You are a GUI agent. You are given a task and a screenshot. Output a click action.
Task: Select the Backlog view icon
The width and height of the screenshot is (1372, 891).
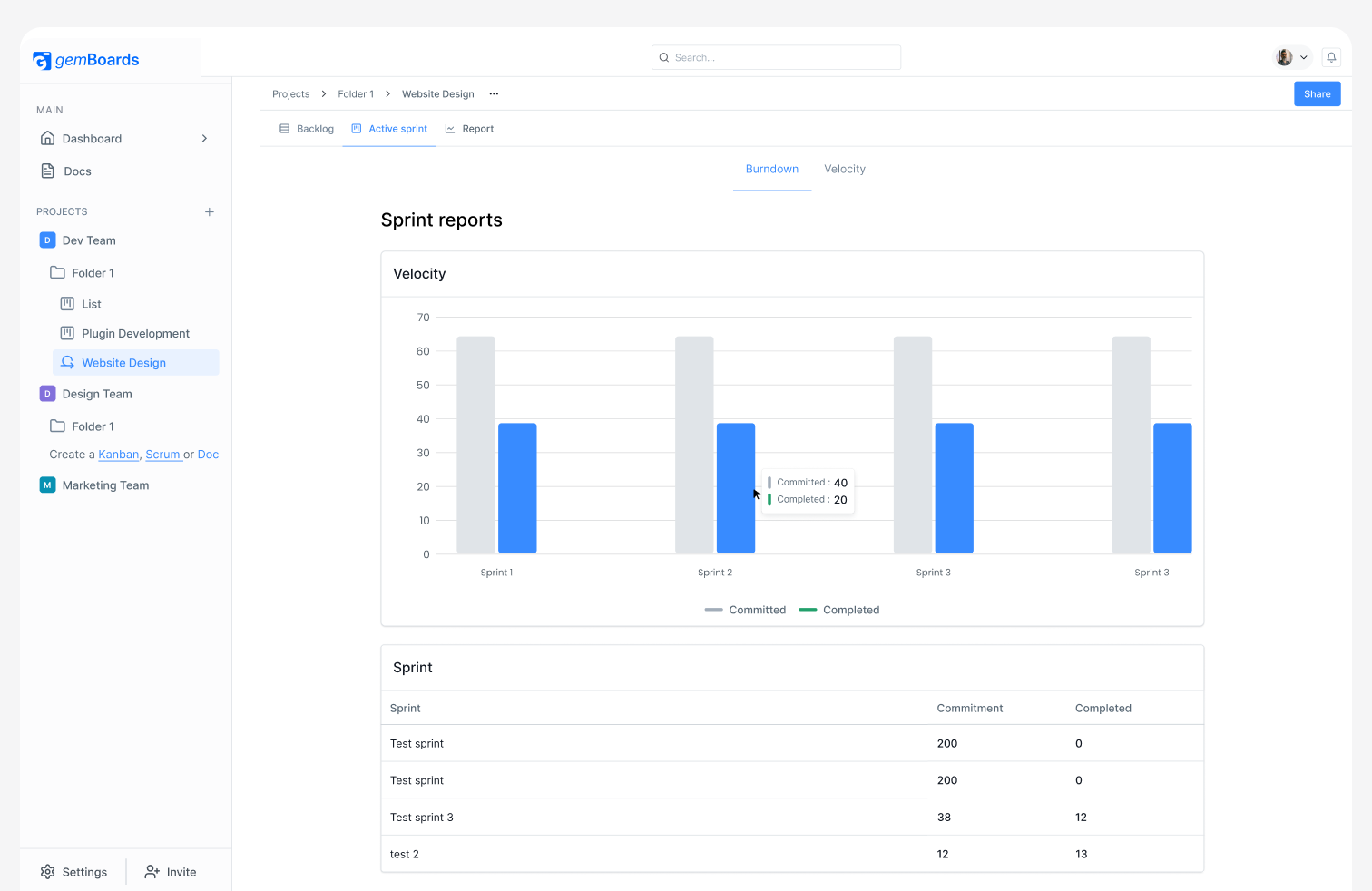click(284, 128)
